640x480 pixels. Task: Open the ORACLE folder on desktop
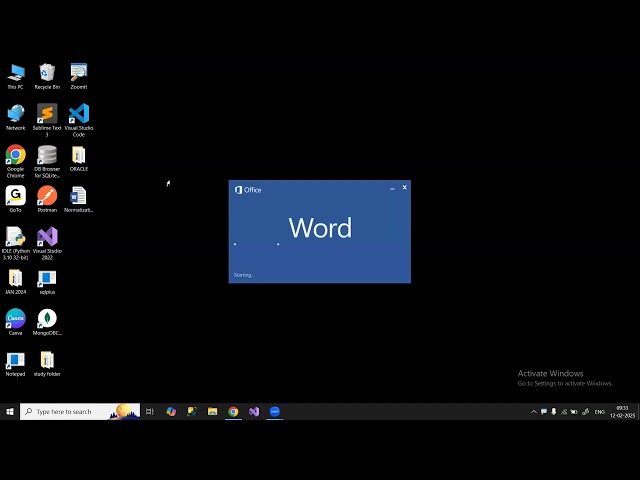(79, 158)
